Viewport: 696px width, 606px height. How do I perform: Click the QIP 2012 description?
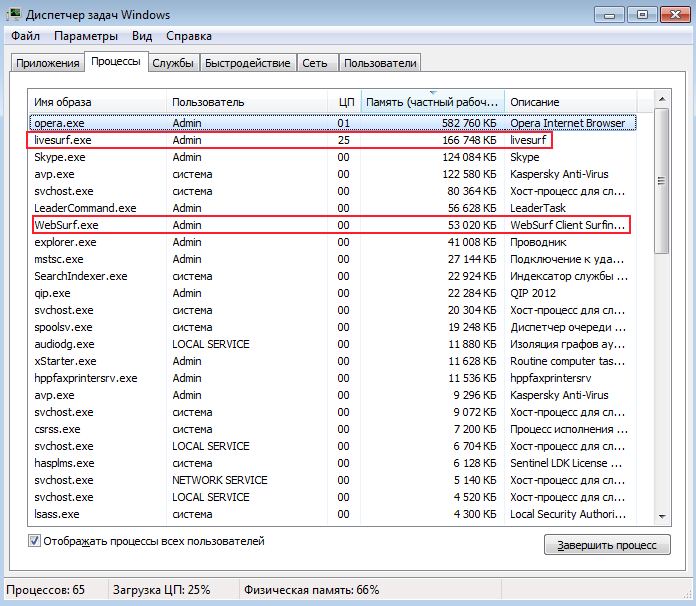click(533, 293)
